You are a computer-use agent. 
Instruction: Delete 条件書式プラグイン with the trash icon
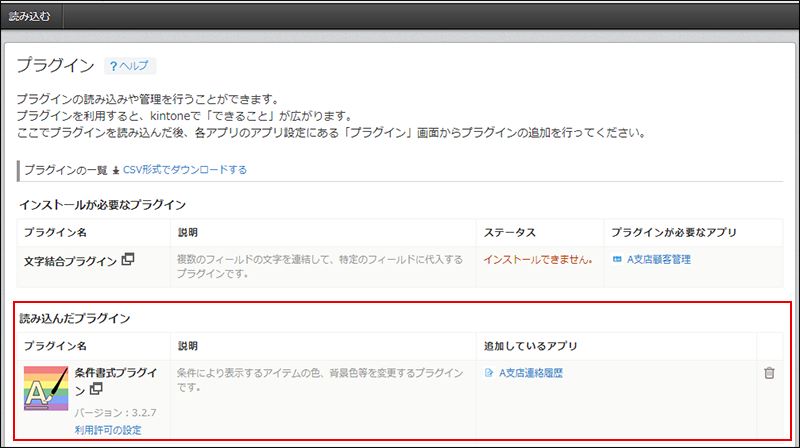point(769,373)
